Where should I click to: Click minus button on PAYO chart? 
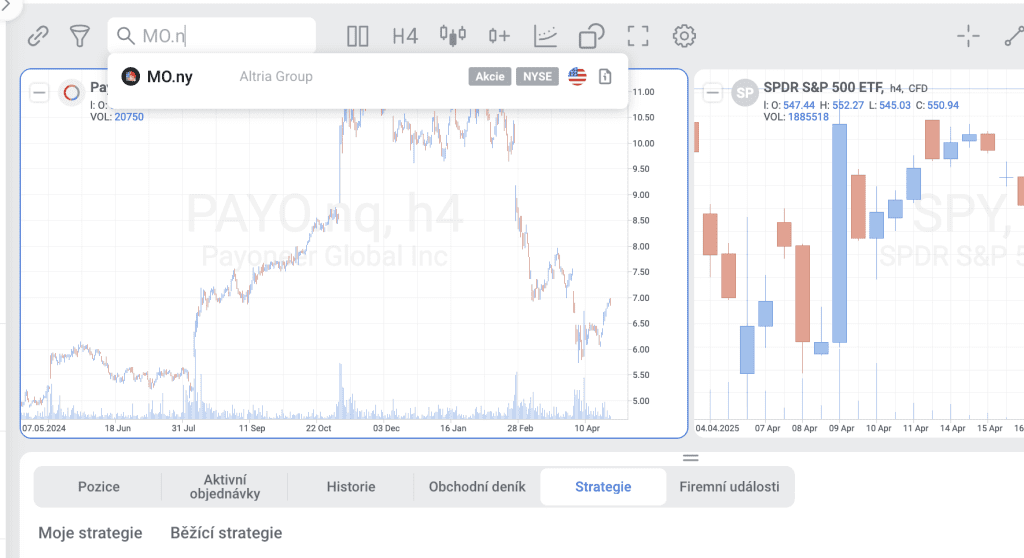click(39, 93)
